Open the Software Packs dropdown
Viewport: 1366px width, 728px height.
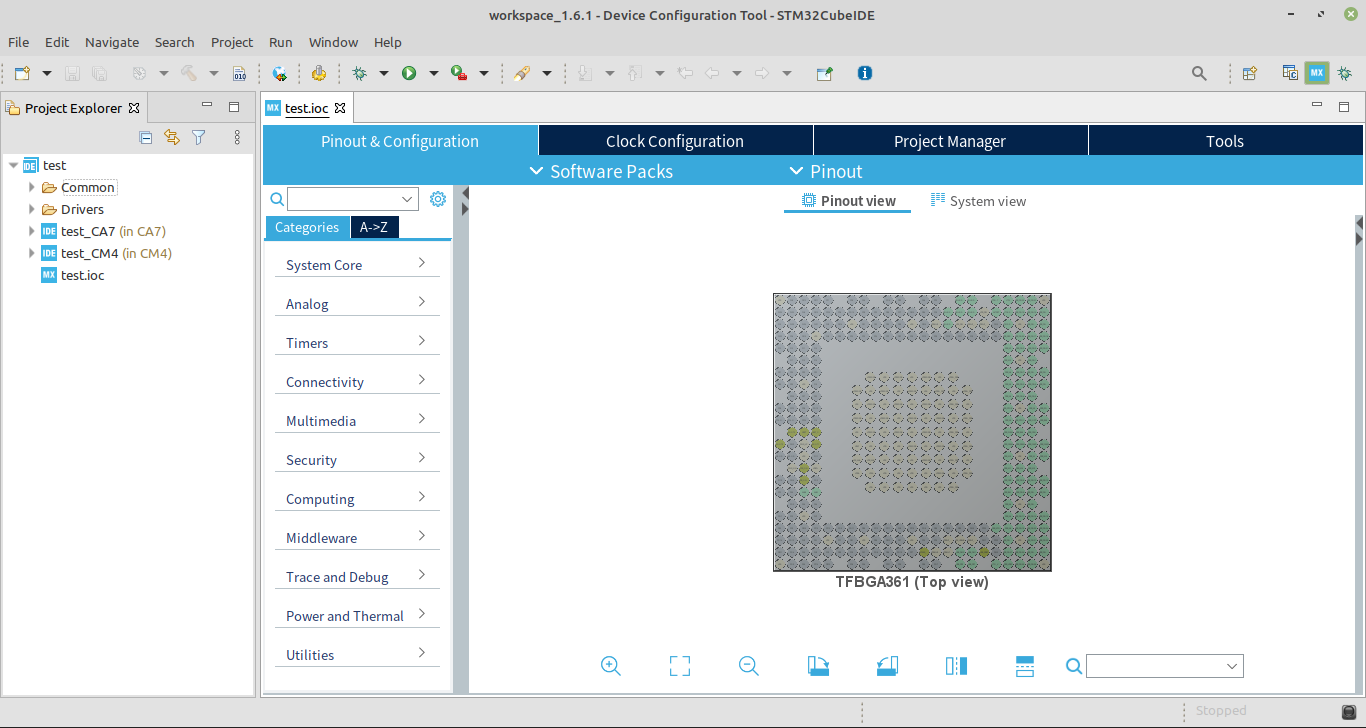(x=600, y=171)
